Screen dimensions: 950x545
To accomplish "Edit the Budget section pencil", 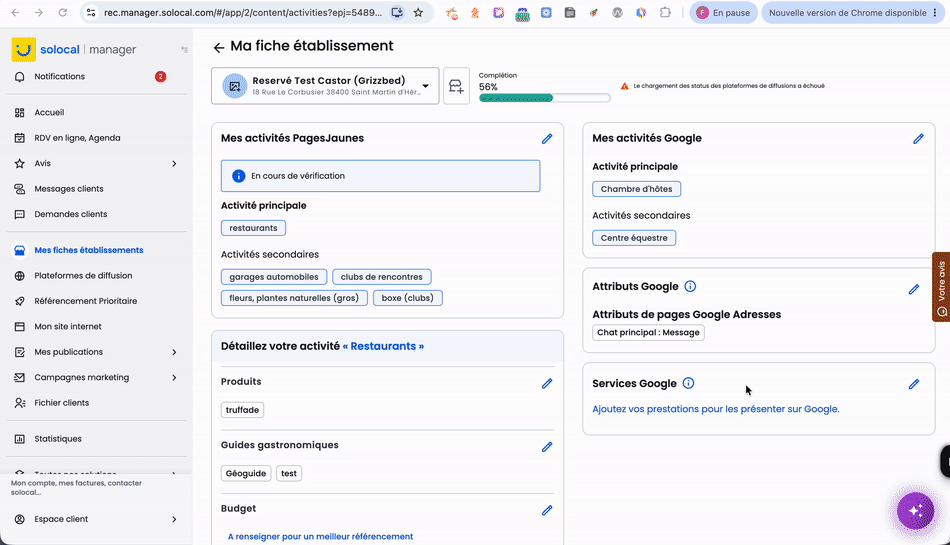I will point(547,510).
